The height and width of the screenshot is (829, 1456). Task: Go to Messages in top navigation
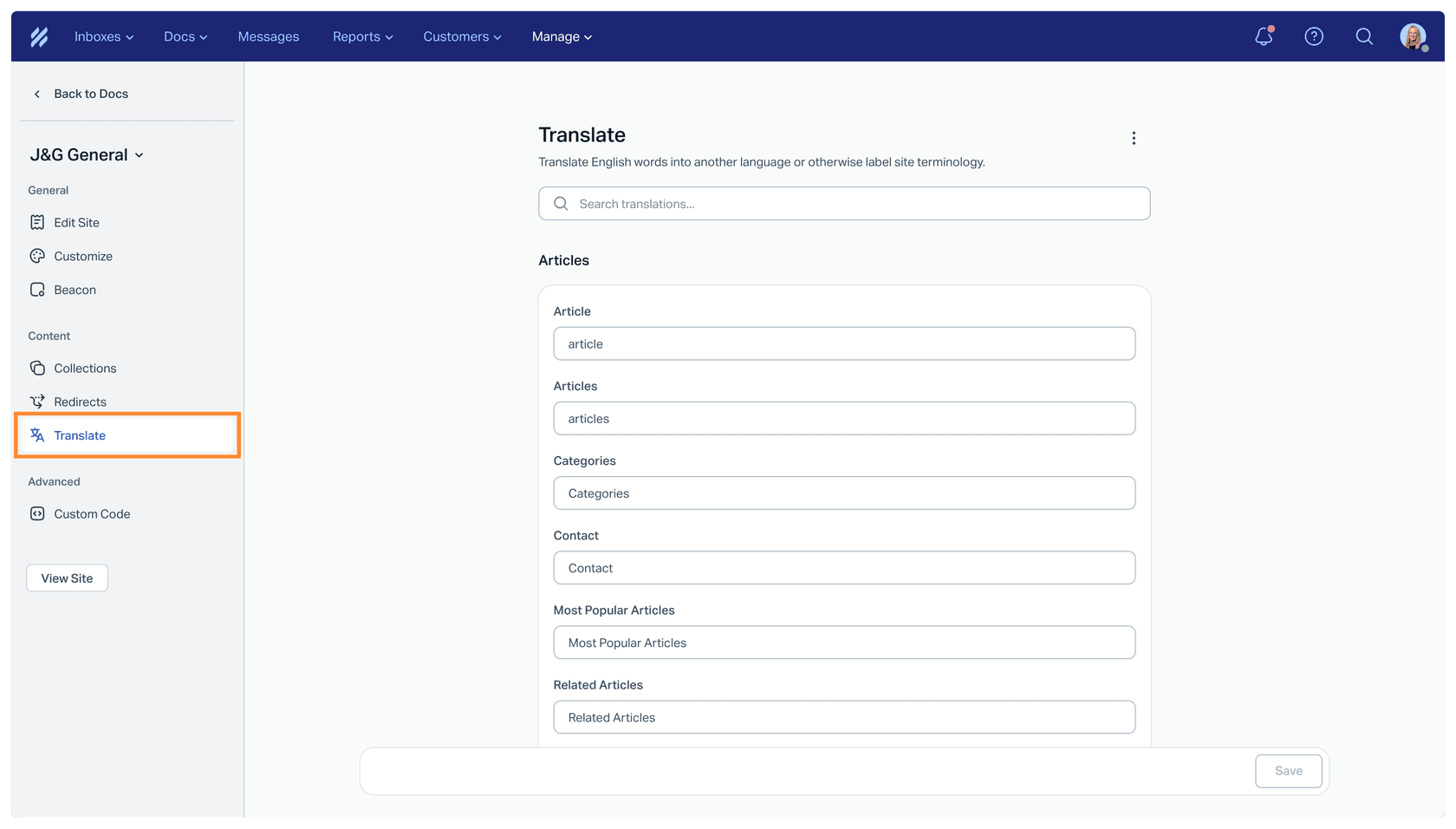(x=269, y=36)
